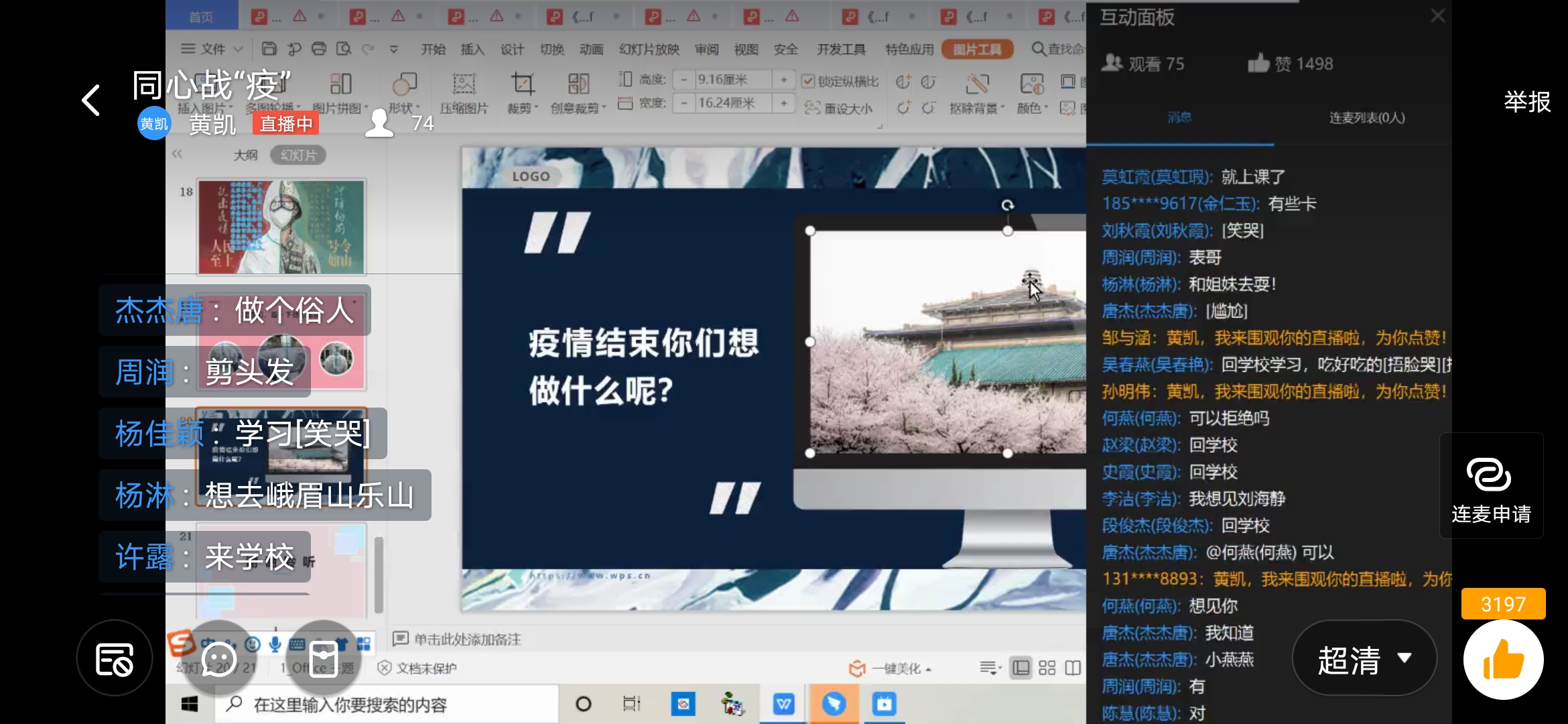The width and height of the screenshot is (1568, 724).
Task: Collapse the slide panel with the << arrows
Action: [x=177, y=154]
